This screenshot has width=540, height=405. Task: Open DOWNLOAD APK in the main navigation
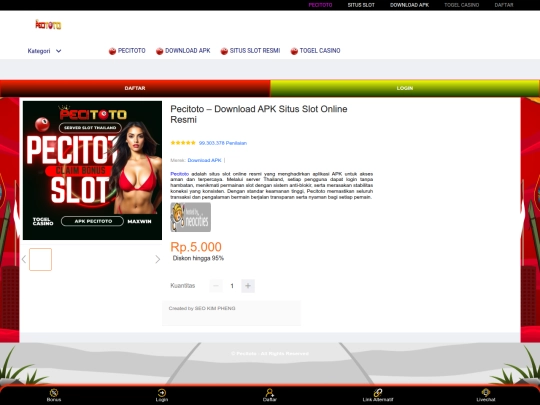tap(188, 51)
